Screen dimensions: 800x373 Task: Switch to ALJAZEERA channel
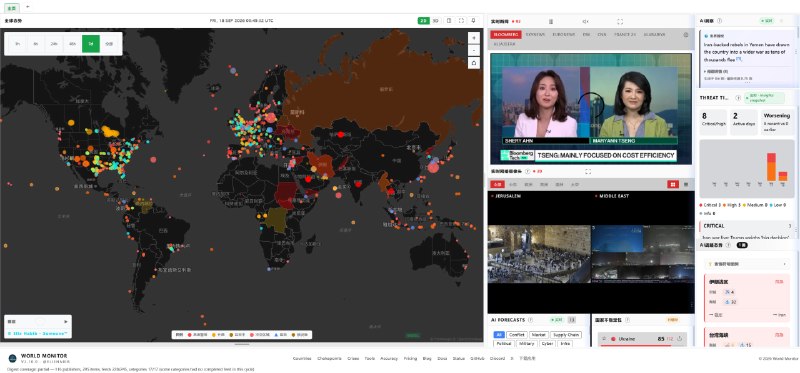(504, 44)
